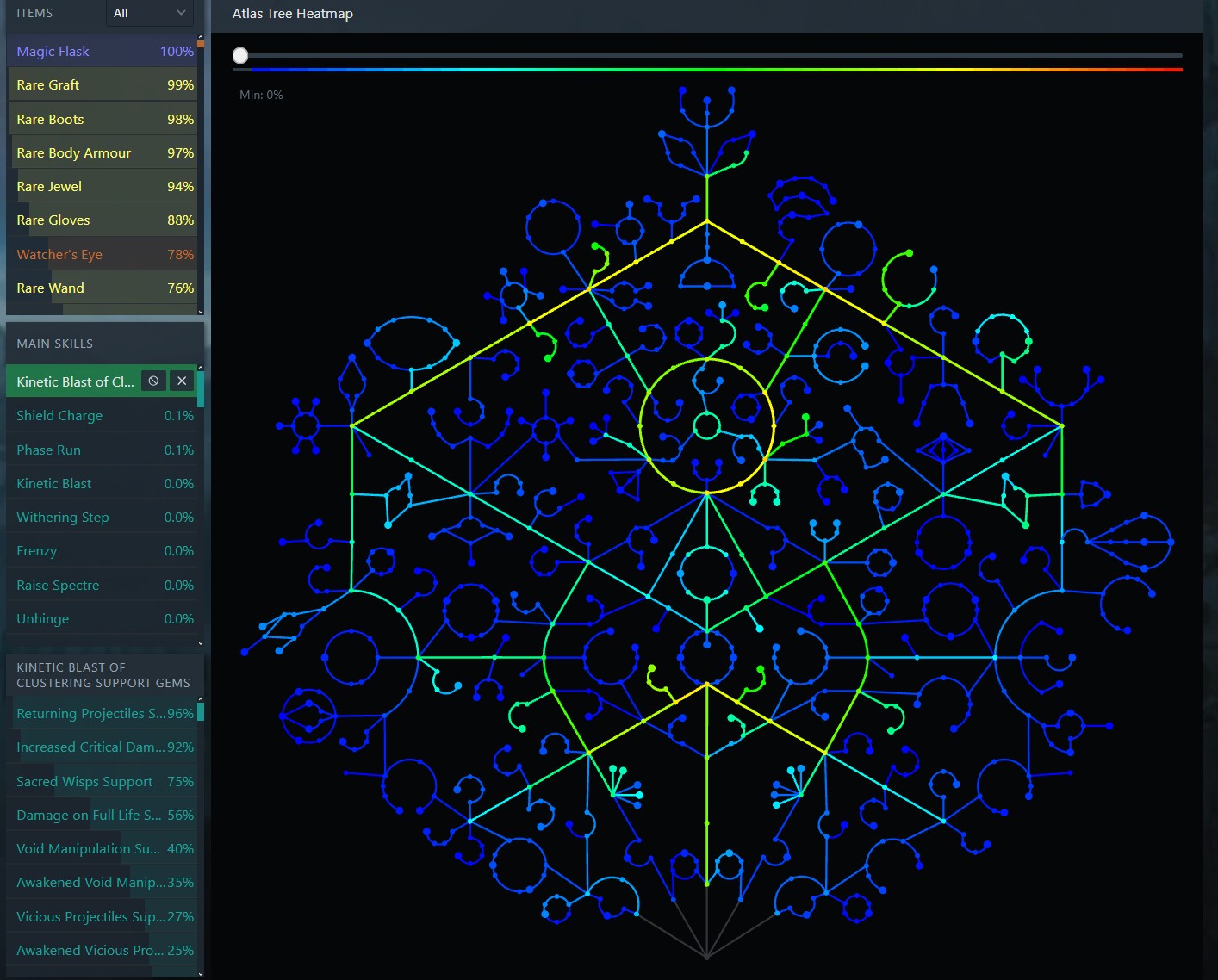1218x980 pixels.
Task: Select Rare Gloves in the items list
Action: pos(102,220)
